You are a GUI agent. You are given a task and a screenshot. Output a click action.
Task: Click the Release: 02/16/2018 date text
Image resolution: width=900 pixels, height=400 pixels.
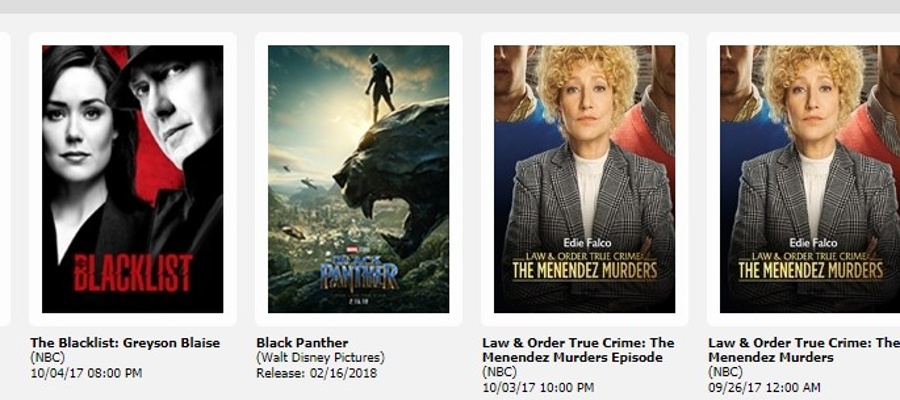316,373
